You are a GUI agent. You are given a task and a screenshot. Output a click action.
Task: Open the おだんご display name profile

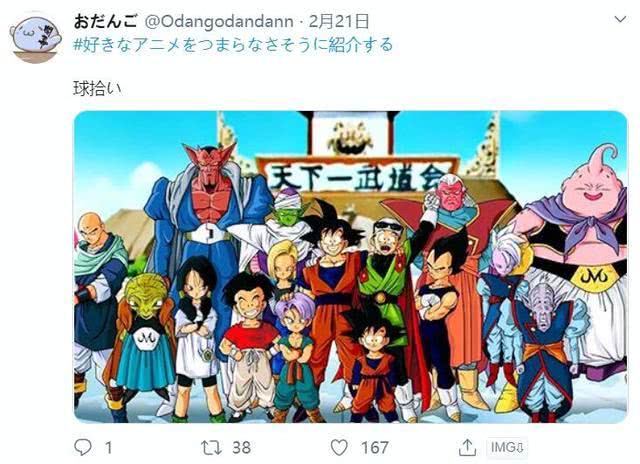[105, 21]
